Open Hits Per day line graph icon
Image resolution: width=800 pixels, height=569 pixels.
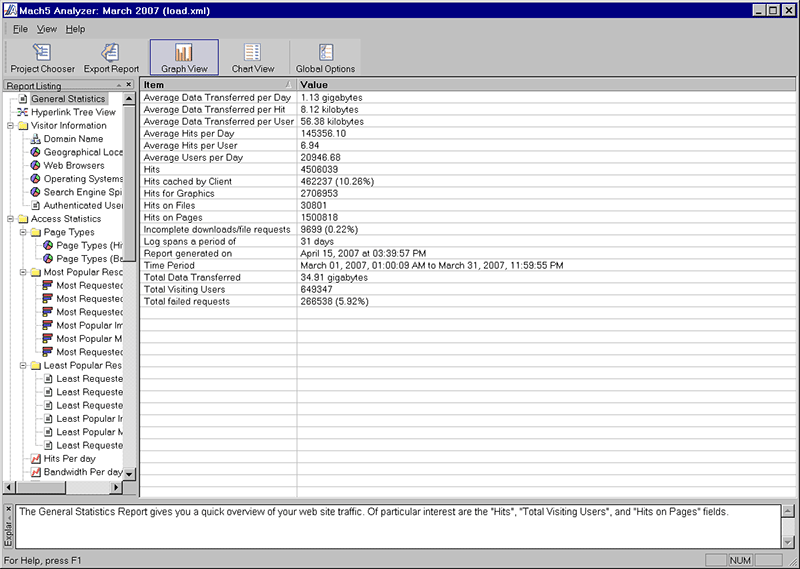(36, 458)
